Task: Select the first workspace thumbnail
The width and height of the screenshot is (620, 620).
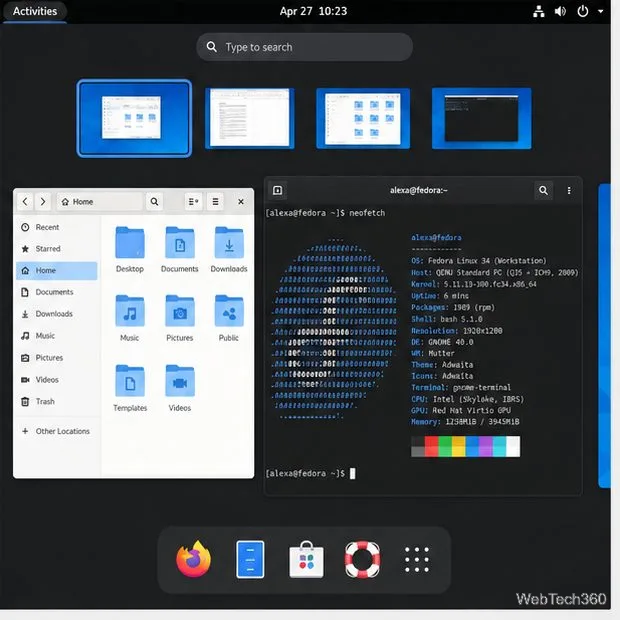Action: 134,118
